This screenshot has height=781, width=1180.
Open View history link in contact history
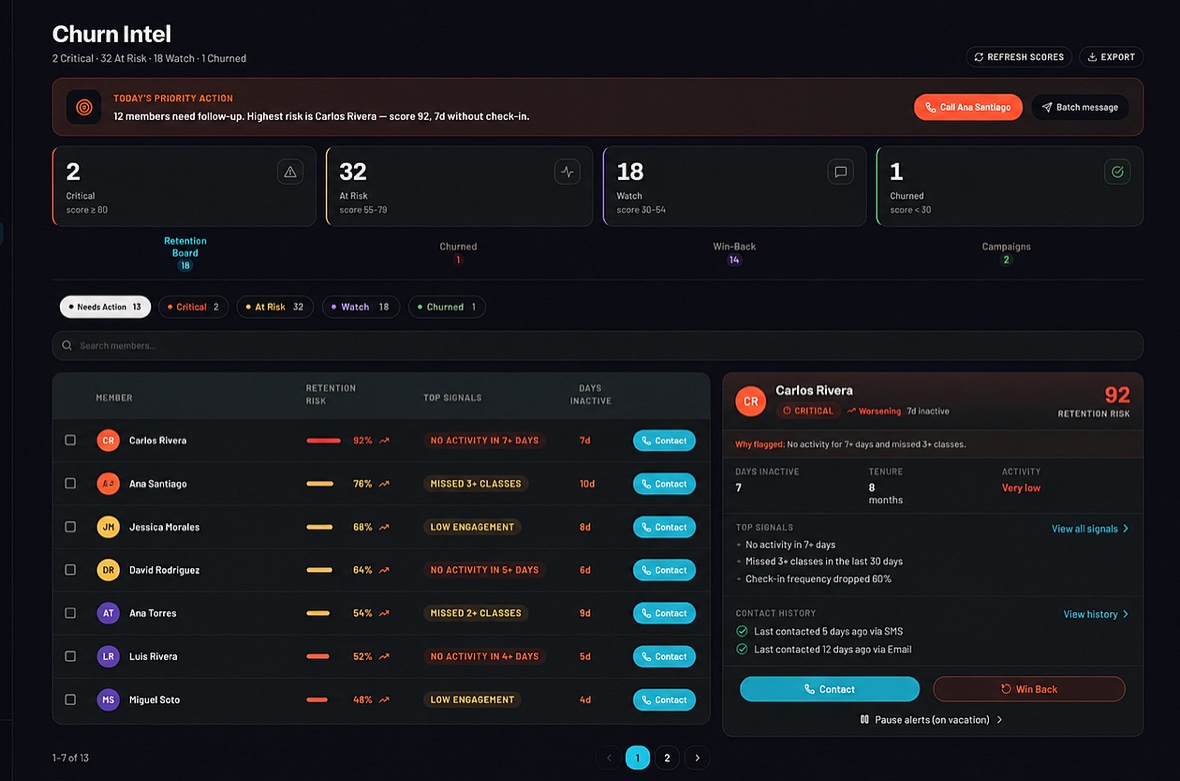pyautogui.click(x=1096, y=615)
